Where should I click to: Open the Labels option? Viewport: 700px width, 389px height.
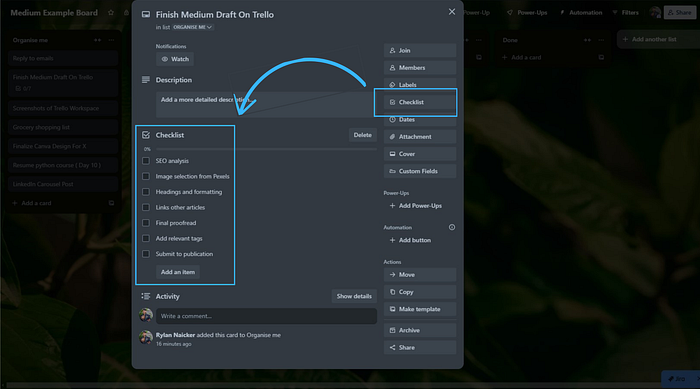pyautogui.click(x=420, y=85)
